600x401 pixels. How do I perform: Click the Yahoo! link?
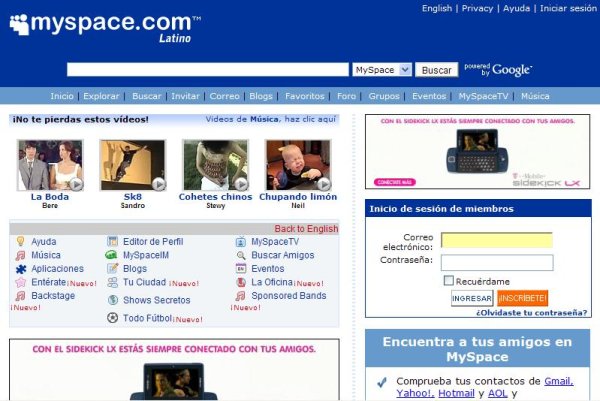[x=415, y=393]
